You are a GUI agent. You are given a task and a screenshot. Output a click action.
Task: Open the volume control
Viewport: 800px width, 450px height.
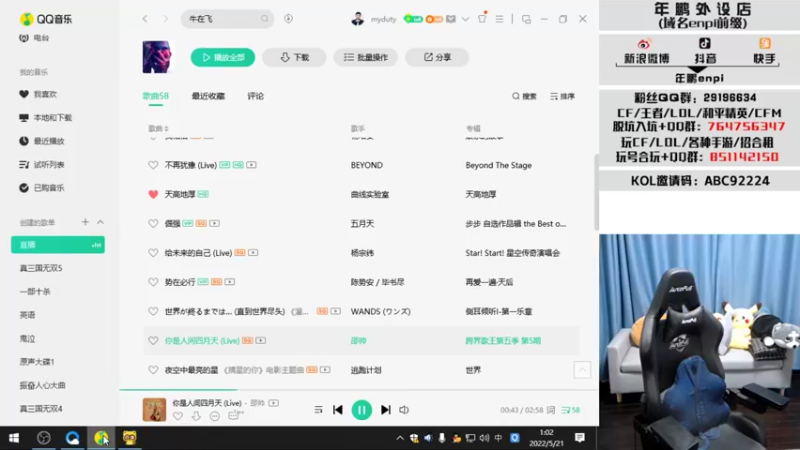404,410
